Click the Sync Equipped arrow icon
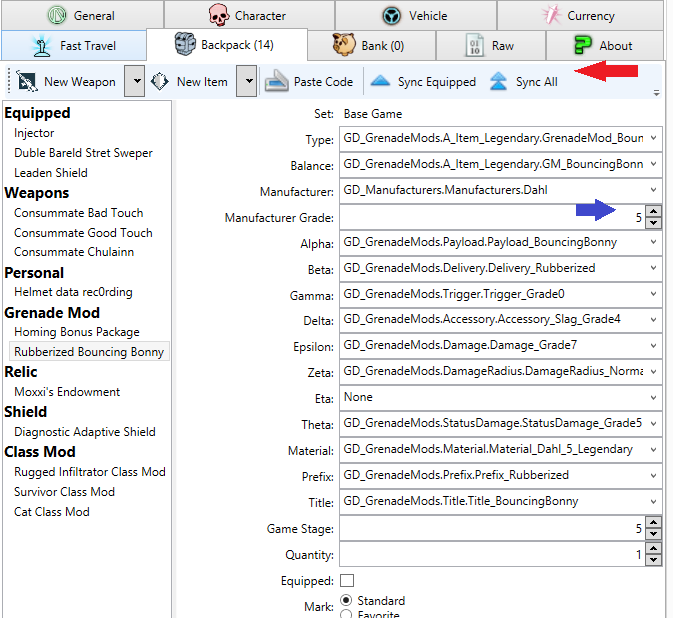This screenshot has width=673, height=618. tap(380, 80)
